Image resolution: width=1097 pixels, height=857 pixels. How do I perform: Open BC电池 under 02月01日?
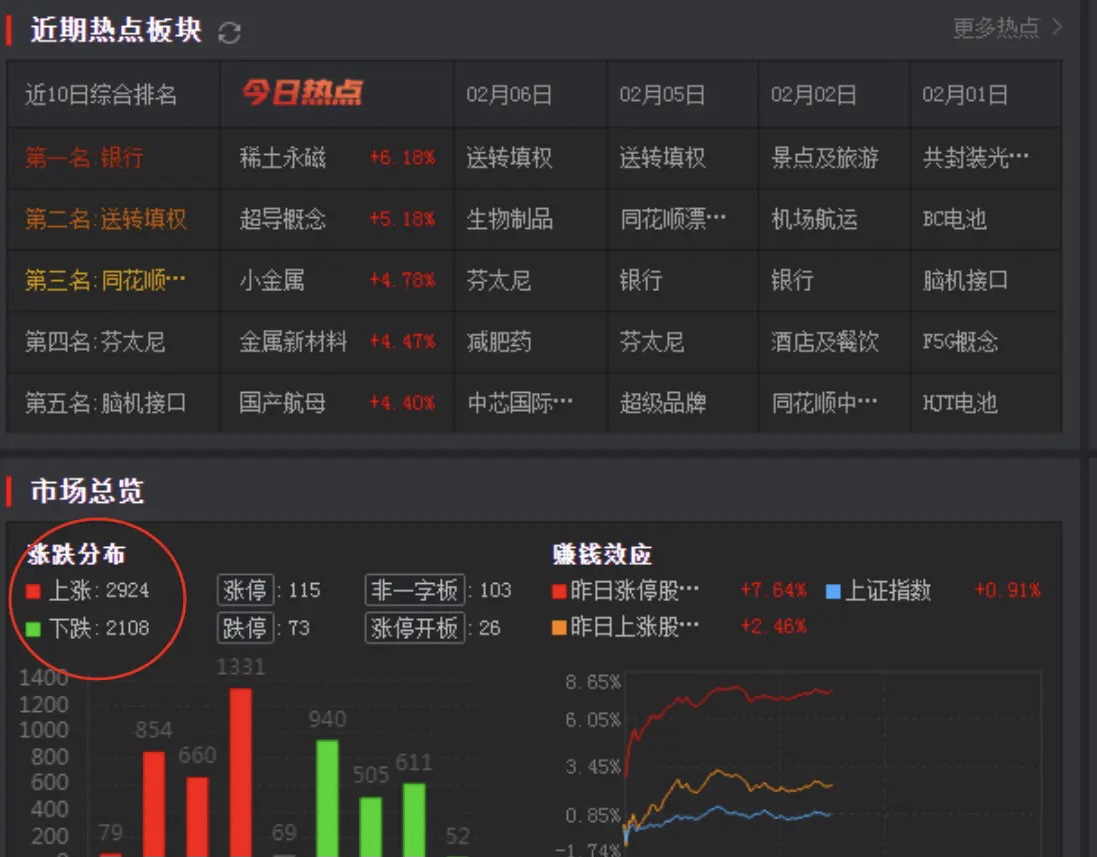click(954, 219)
